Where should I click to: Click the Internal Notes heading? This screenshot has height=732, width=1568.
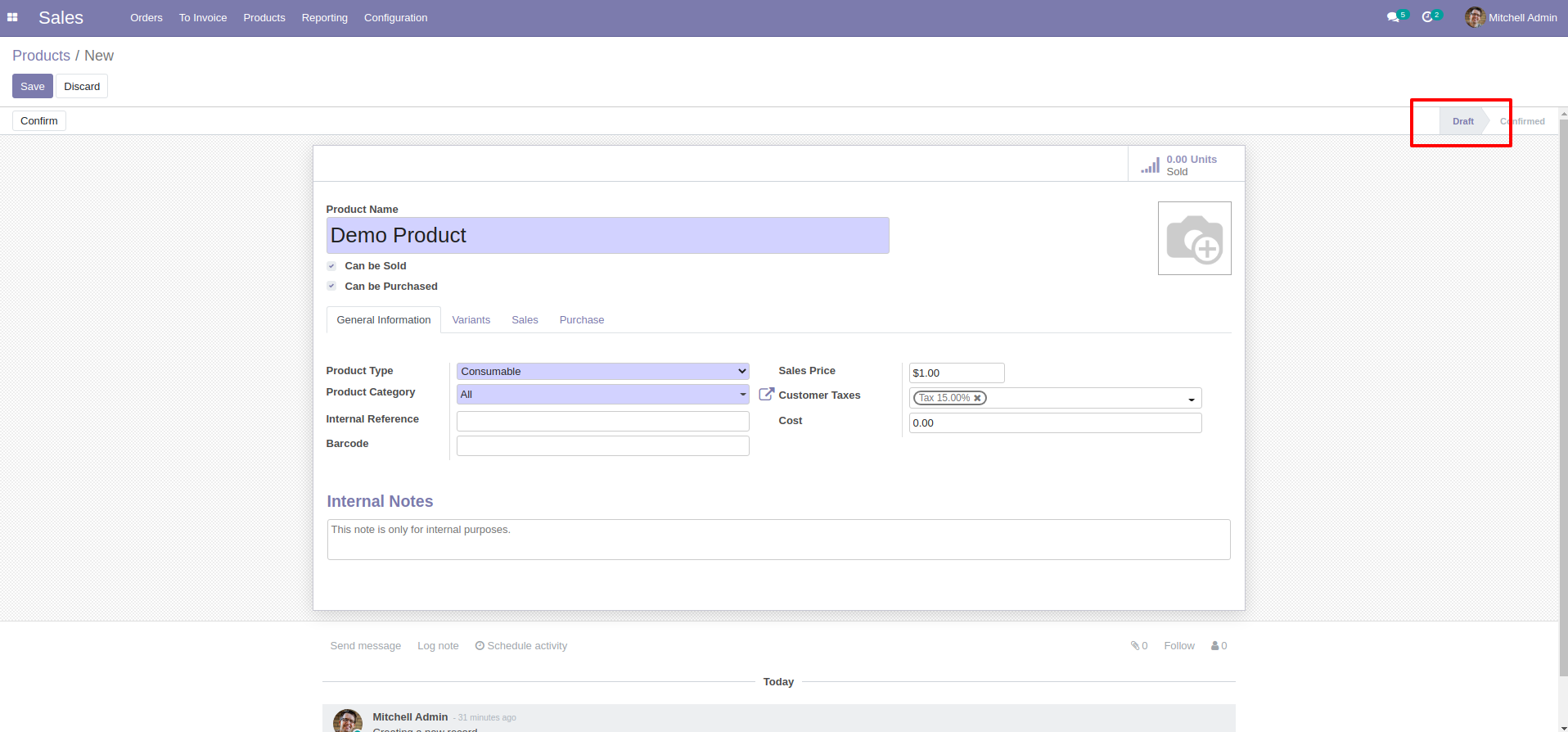380,501
